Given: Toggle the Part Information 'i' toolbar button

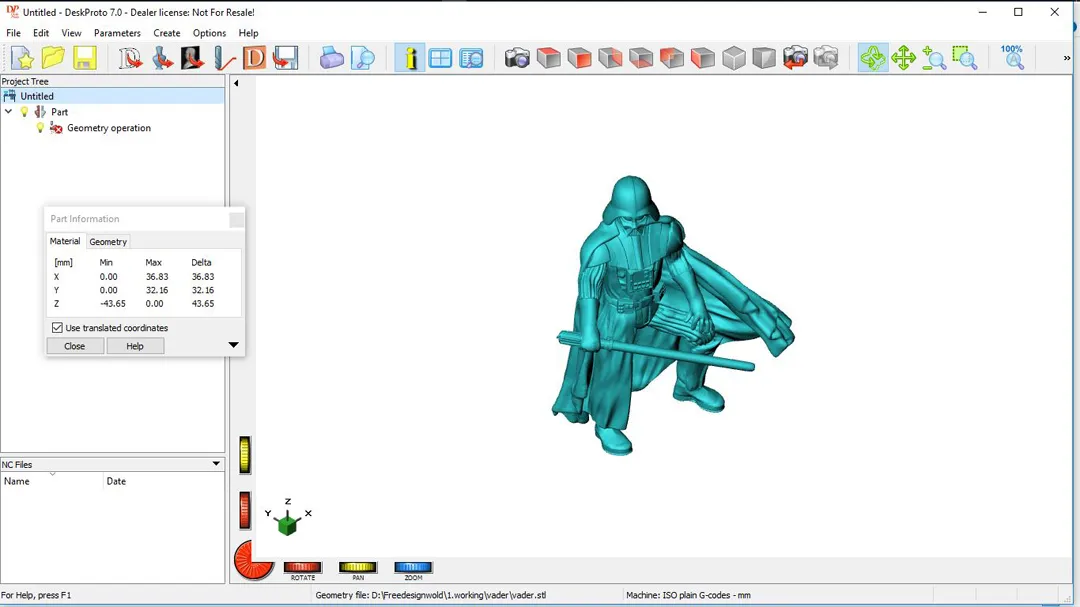Looking at the screenshot, I should pos(409,58).
